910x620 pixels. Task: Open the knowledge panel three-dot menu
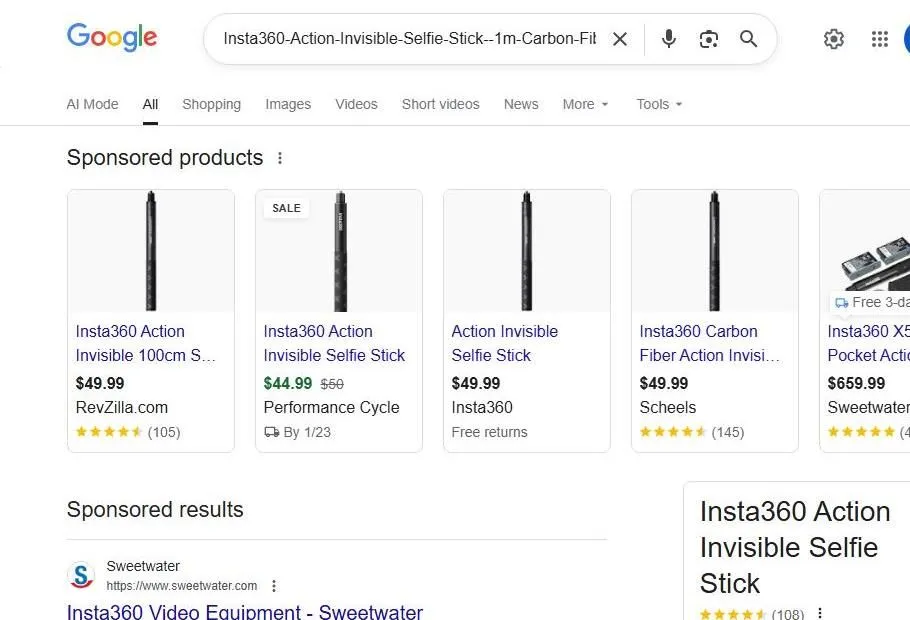[819, 611]
